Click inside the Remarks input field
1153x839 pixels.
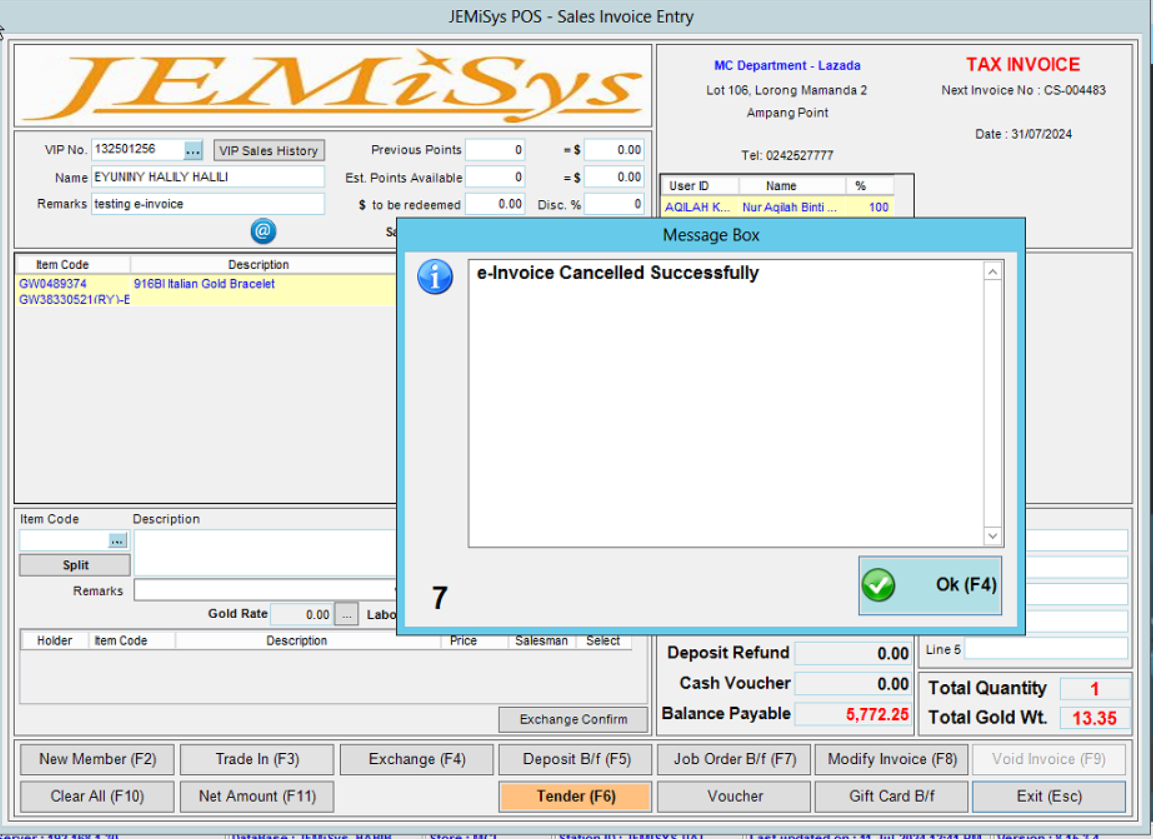coord(207,203)
